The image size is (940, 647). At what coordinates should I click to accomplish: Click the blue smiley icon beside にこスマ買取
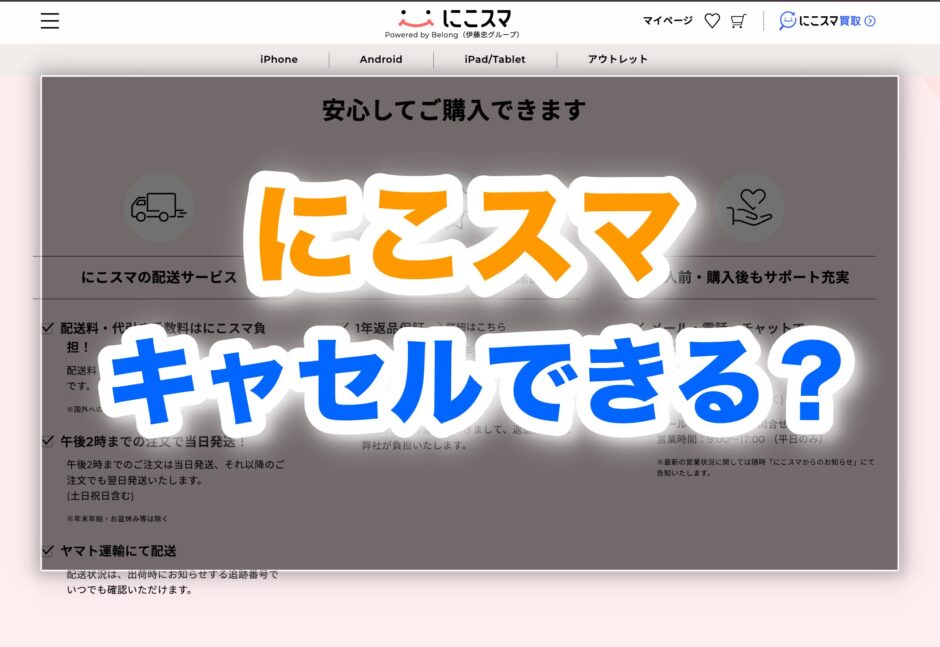788,21
